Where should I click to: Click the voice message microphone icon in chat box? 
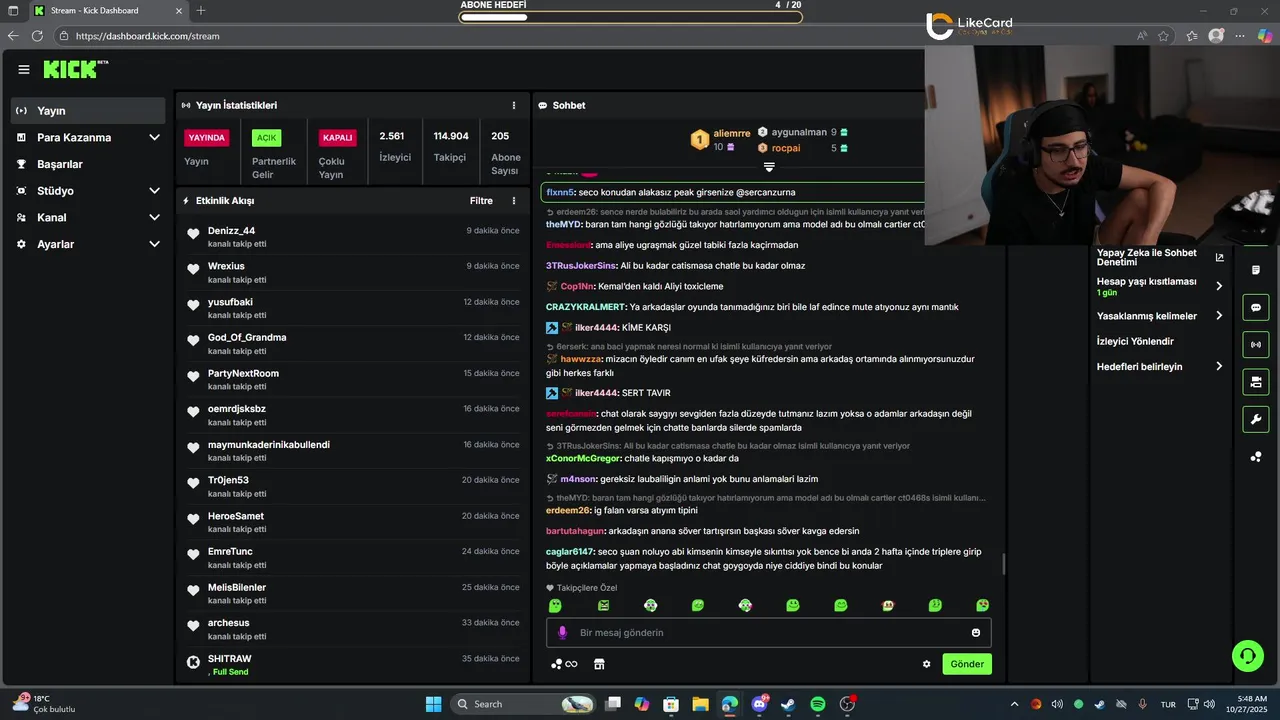click(x=562, y=632)
